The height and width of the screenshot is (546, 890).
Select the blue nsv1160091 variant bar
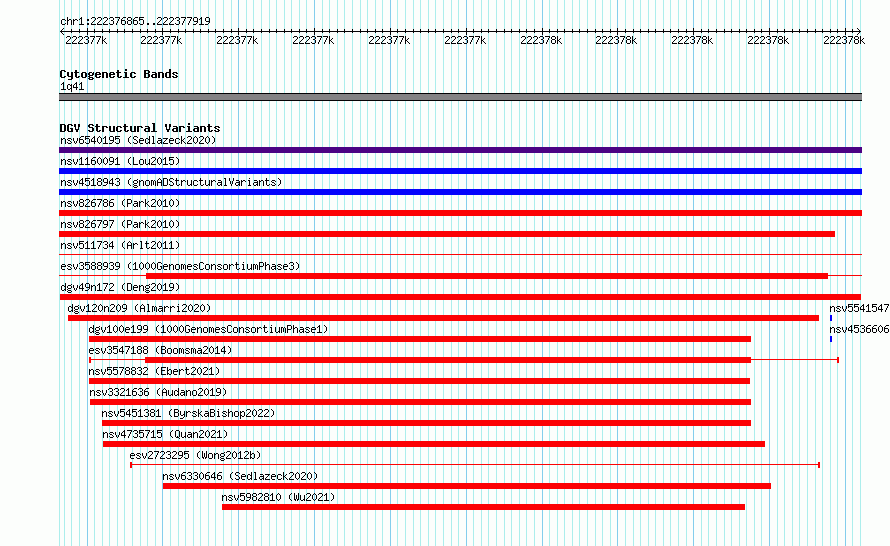click(460, 171)
